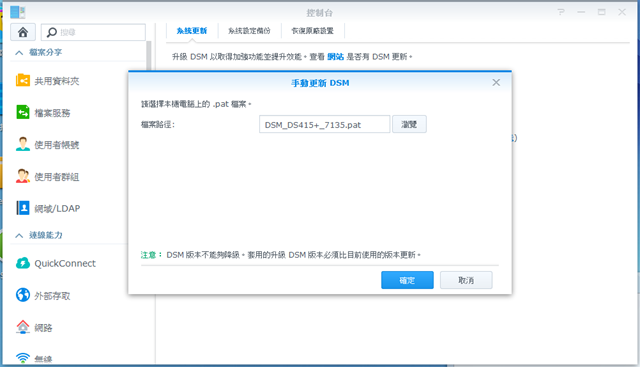Open 共用資料夾 shared folder icon
640x367 pixels.
tap(23, 80)
